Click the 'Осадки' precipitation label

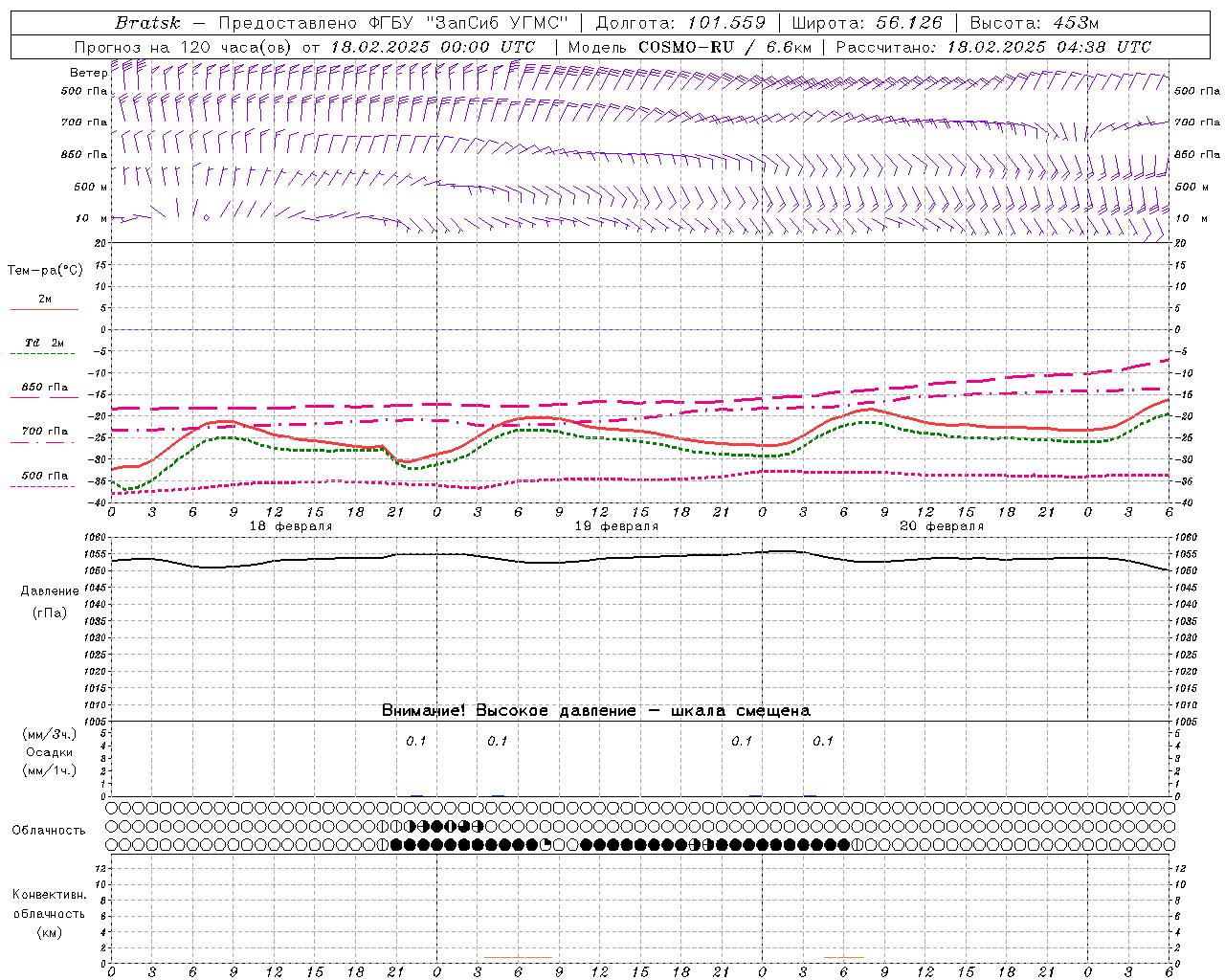50,752
